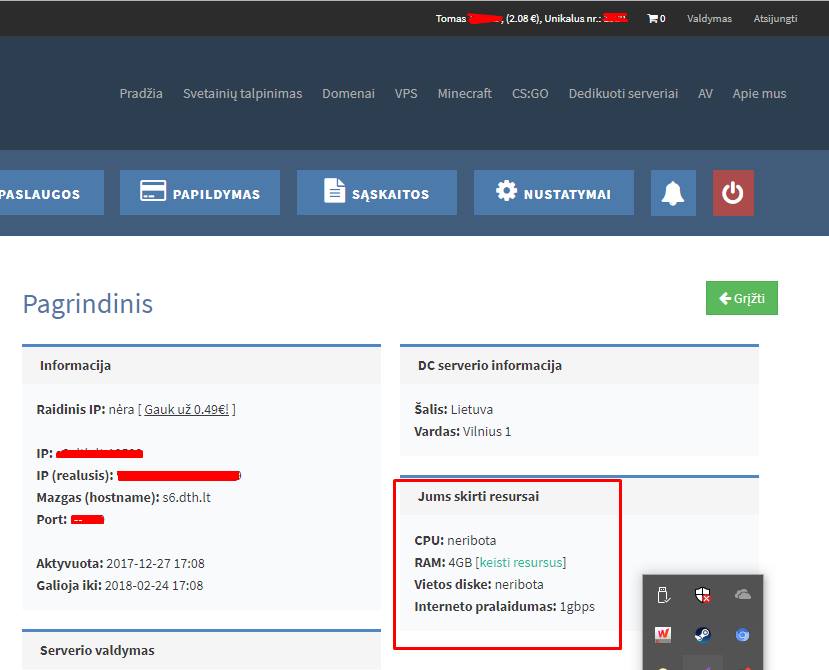Go to Dedikuoti serveriai page
Image resolution: width=829 pixels, height=670 pixels.
(x=623, y=93)
